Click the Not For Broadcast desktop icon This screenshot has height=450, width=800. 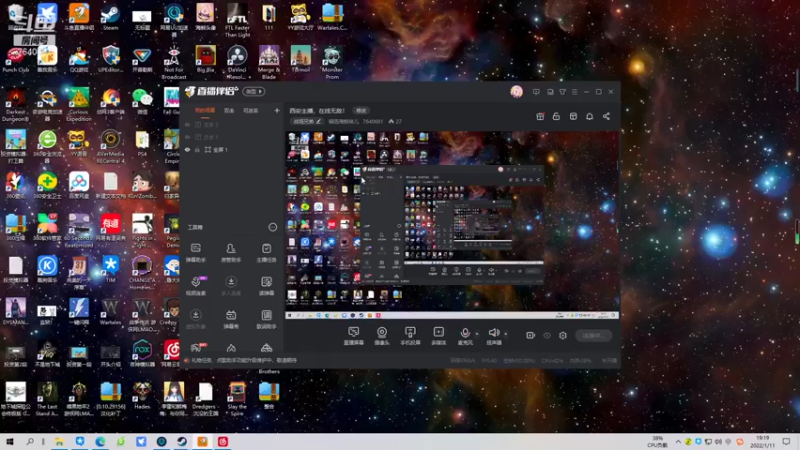(173, 62)
